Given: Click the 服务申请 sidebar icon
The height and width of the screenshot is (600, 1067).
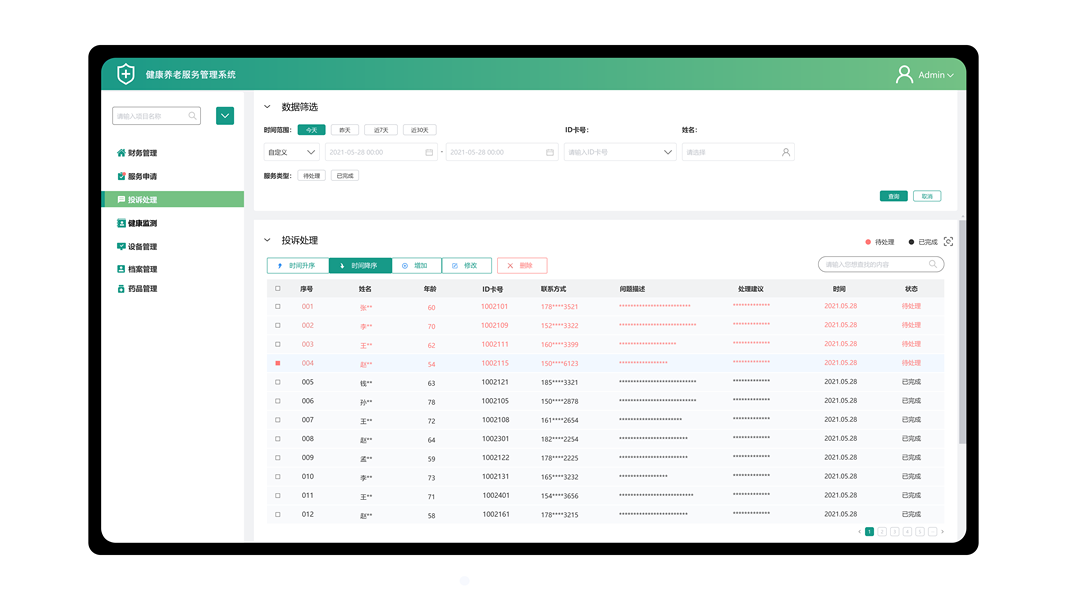Looking at the screenshot, I should 121,176.
